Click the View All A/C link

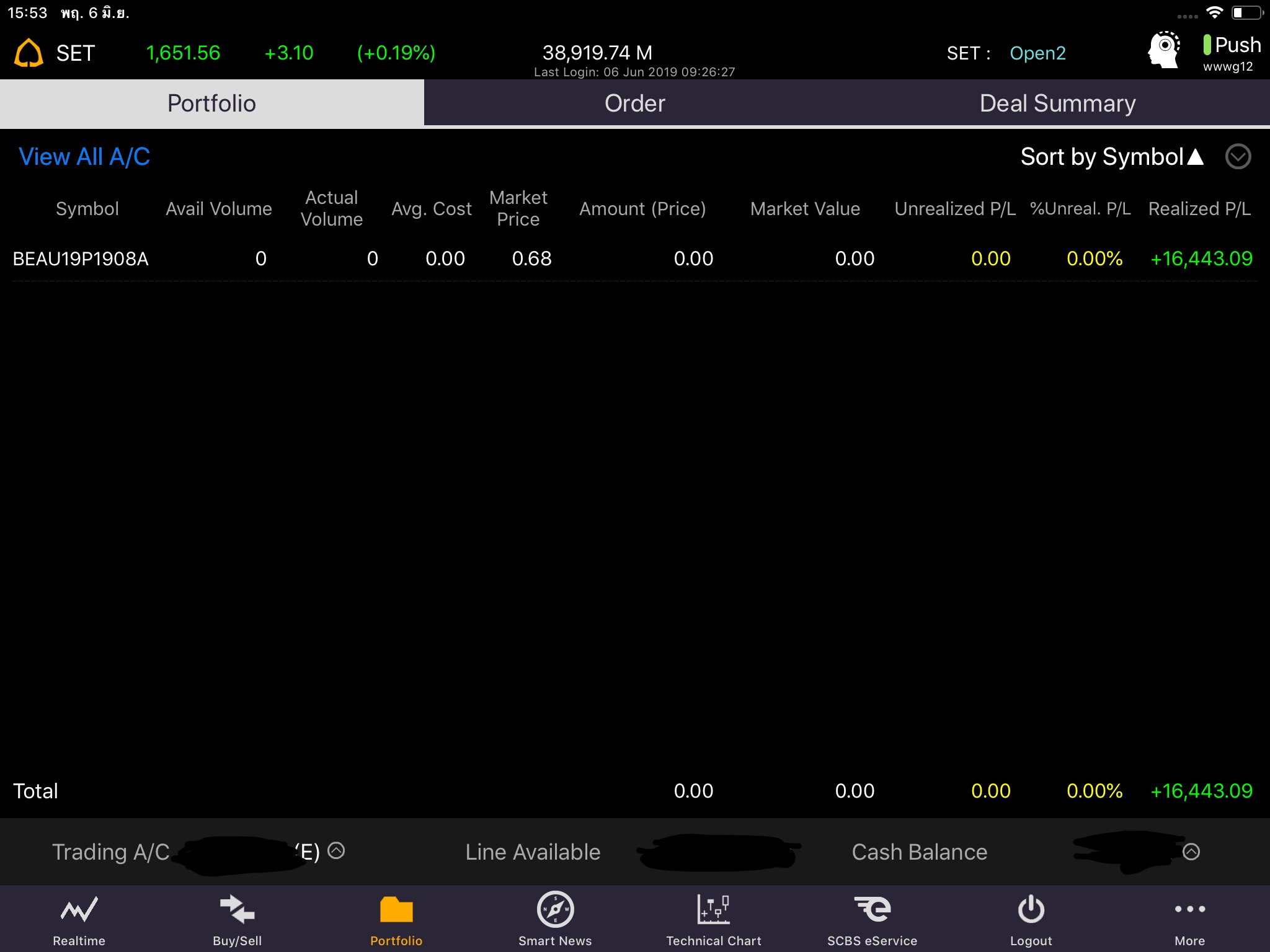(84, 157)
